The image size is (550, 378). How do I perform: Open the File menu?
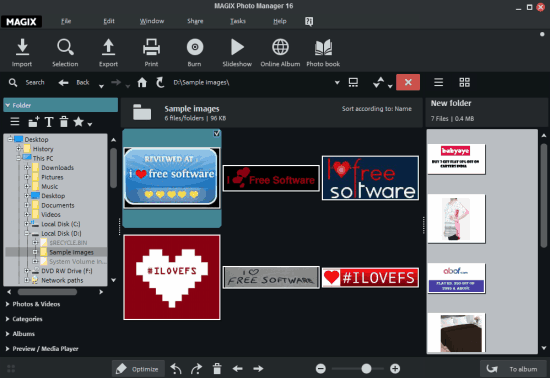pos(66,21)
